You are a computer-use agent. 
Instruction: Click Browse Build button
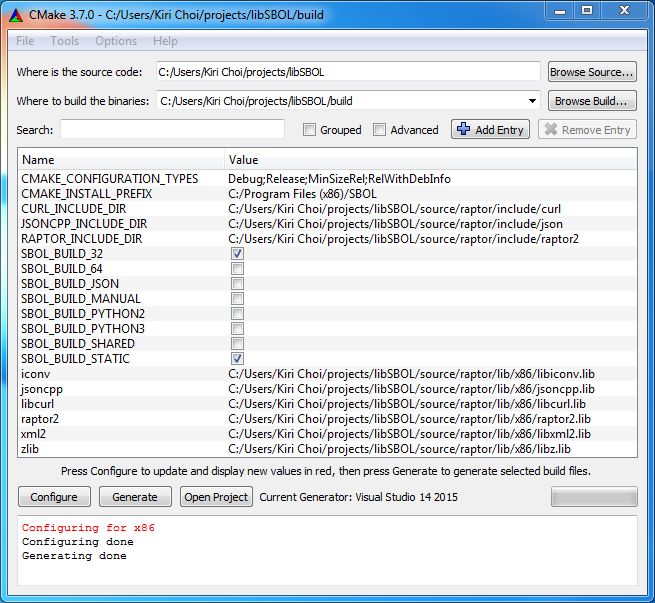(x=592, y=101)
